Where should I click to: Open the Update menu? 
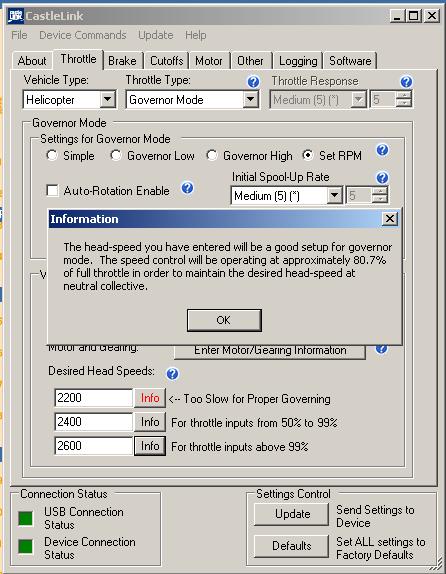(x=156, y=35)
